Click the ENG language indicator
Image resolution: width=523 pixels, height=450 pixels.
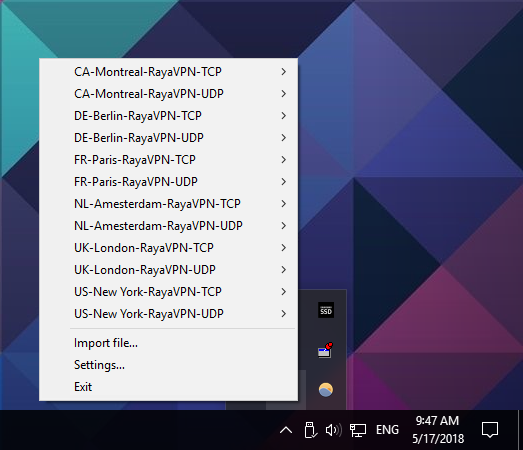(387, 430)
